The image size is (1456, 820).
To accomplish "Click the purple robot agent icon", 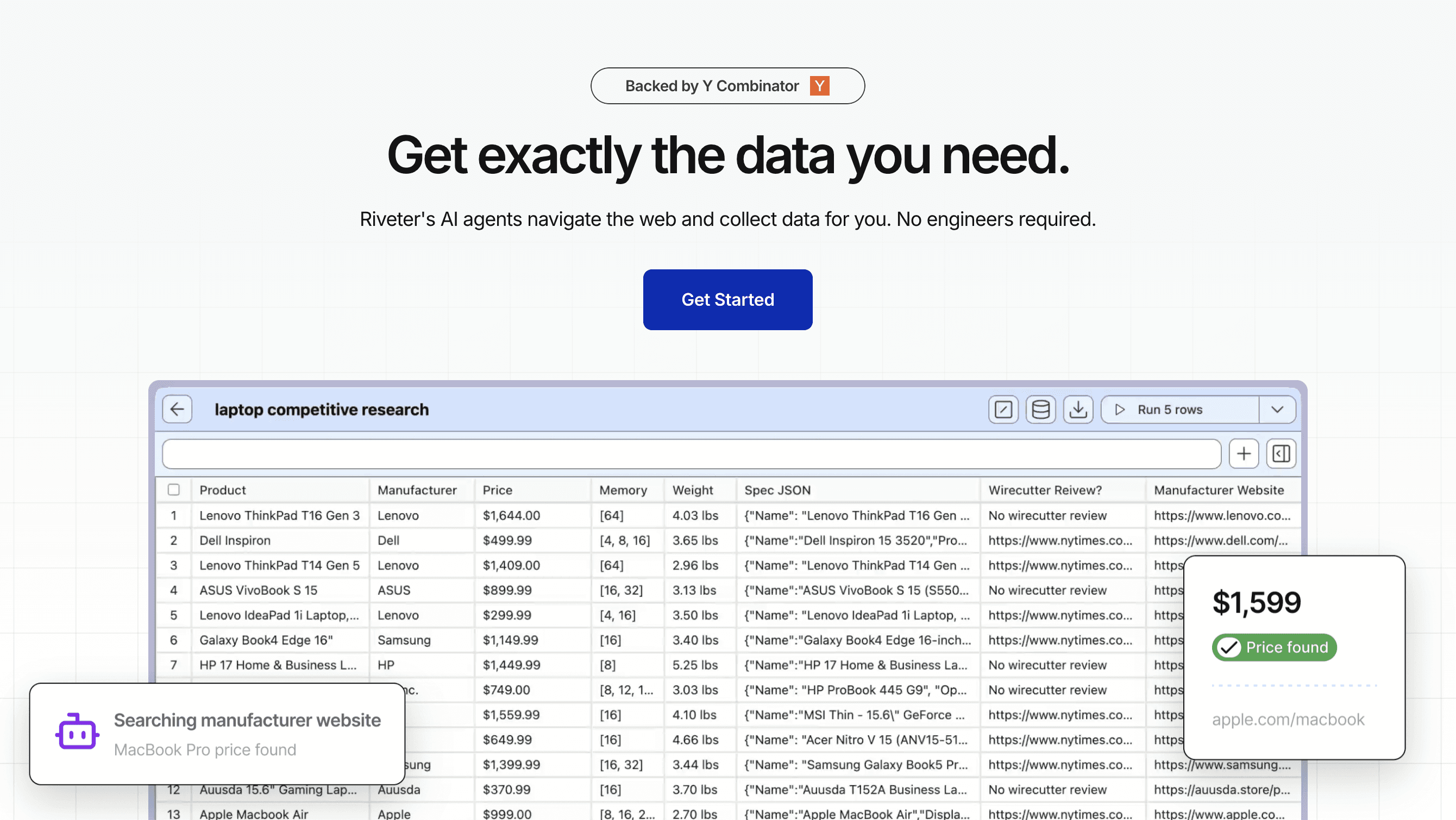I will pos(78,733).
